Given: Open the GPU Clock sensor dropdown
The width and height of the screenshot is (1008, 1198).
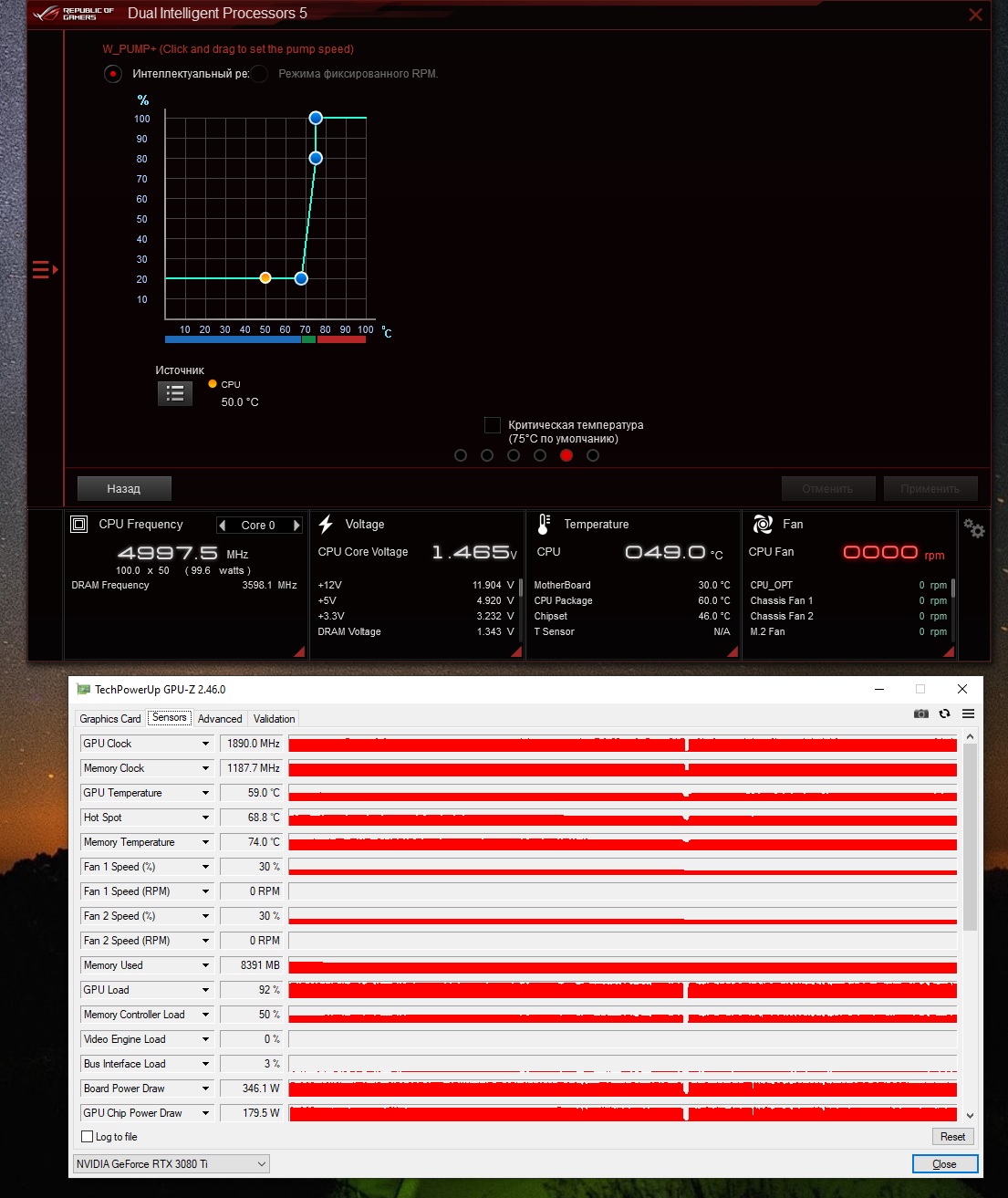Looking at the screenshot, I should (205, 744).
